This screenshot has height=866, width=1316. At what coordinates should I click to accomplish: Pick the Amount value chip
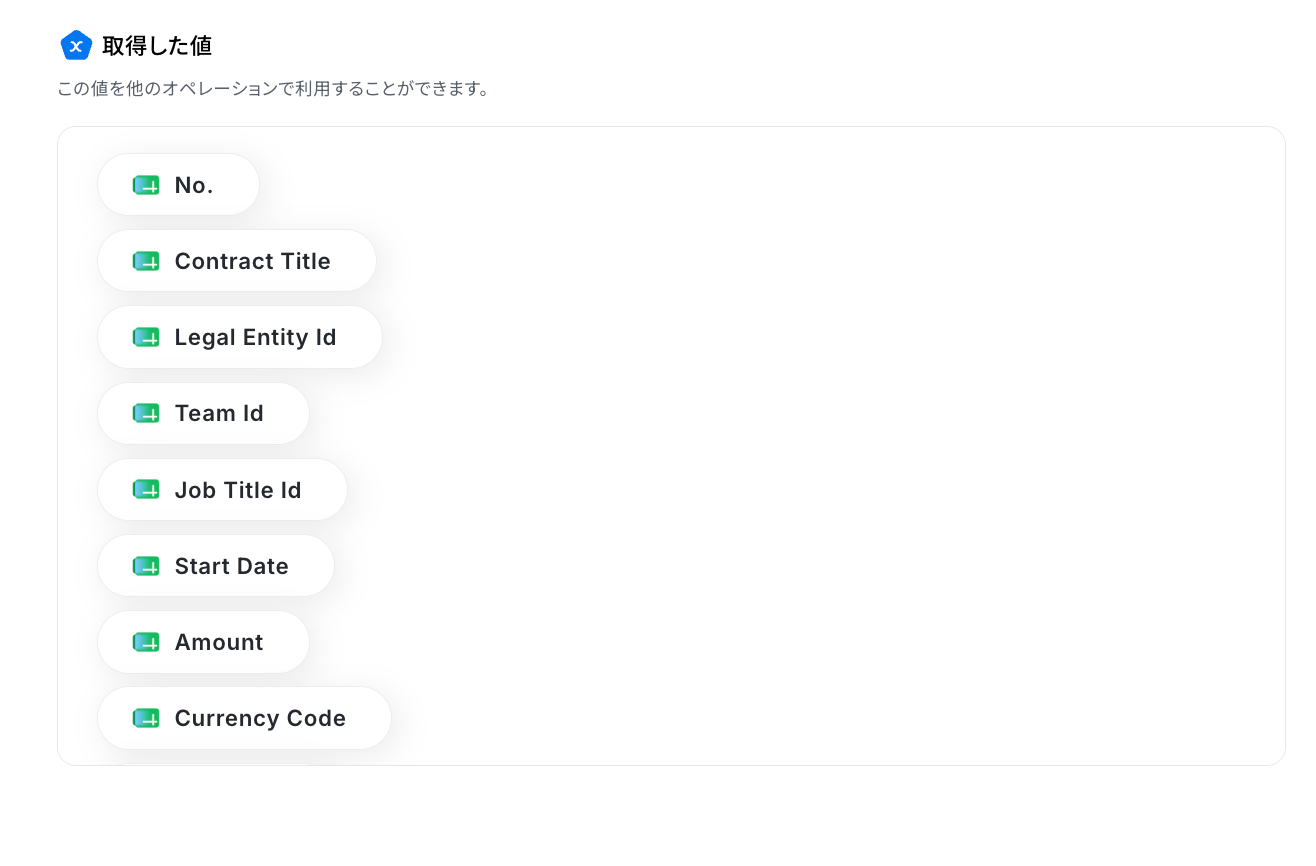[203, 642]
